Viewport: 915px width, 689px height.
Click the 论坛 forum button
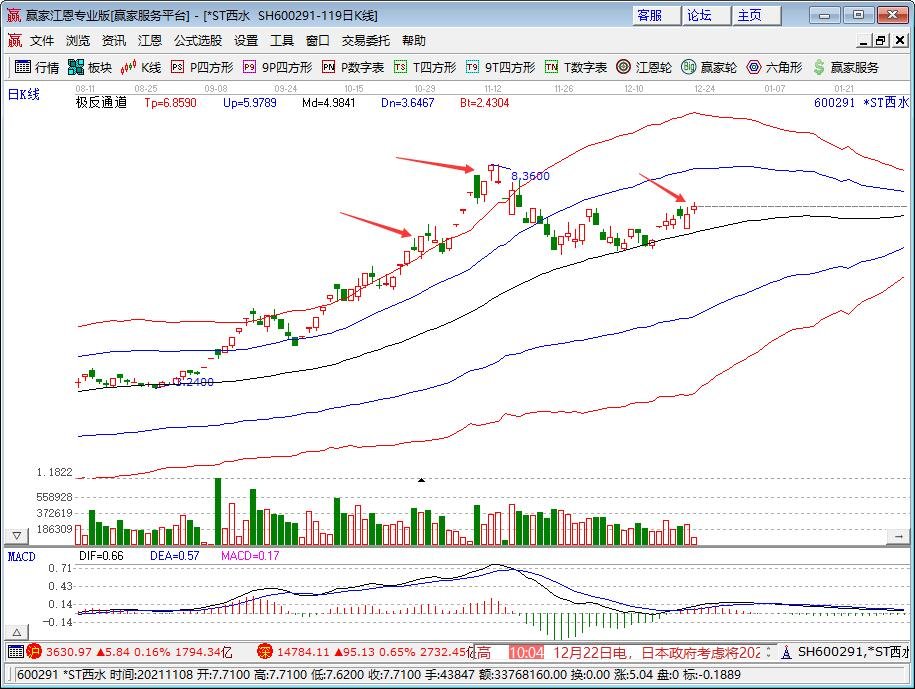(x=707, y=15)
